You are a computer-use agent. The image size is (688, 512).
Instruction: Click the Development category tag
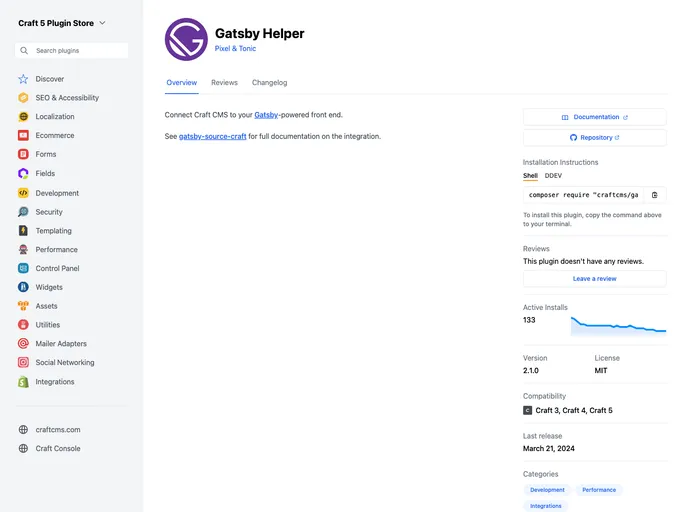(547, 490)
